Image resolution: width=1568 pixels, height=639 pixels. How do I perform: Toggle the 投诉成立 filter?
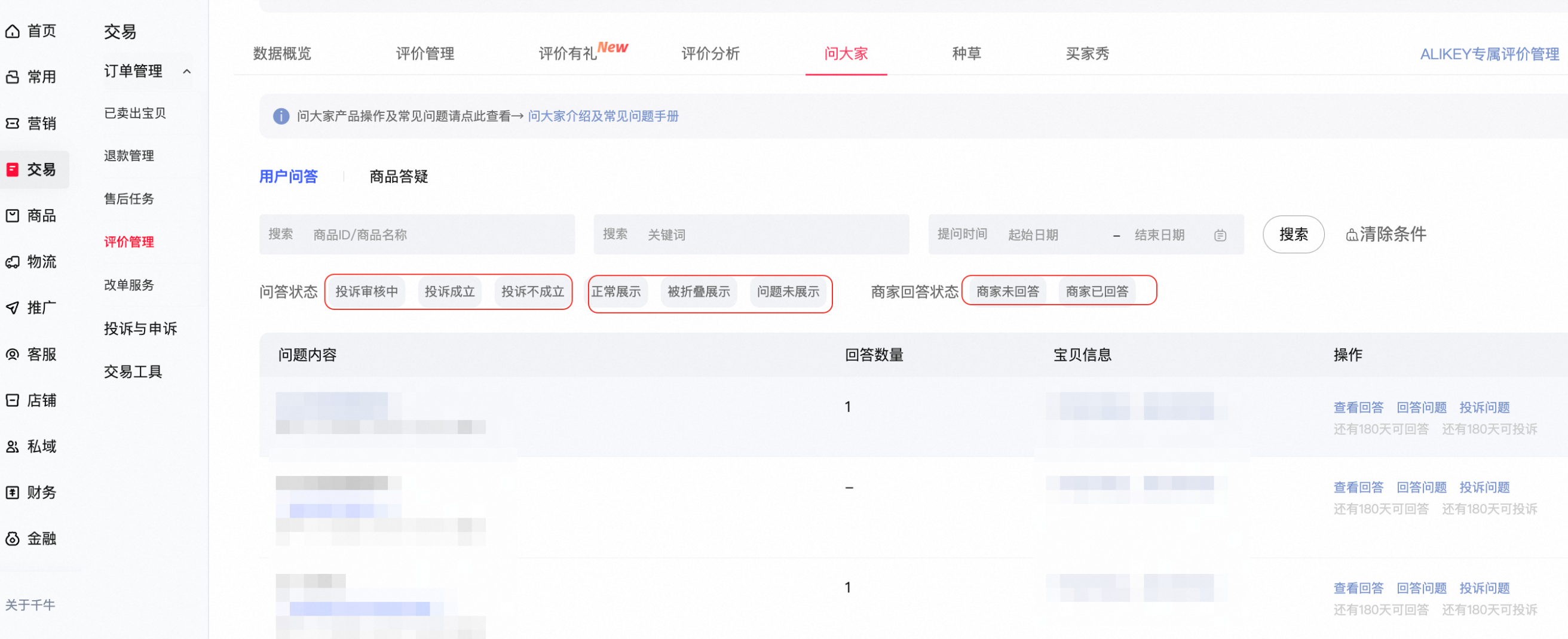point(450,291)
